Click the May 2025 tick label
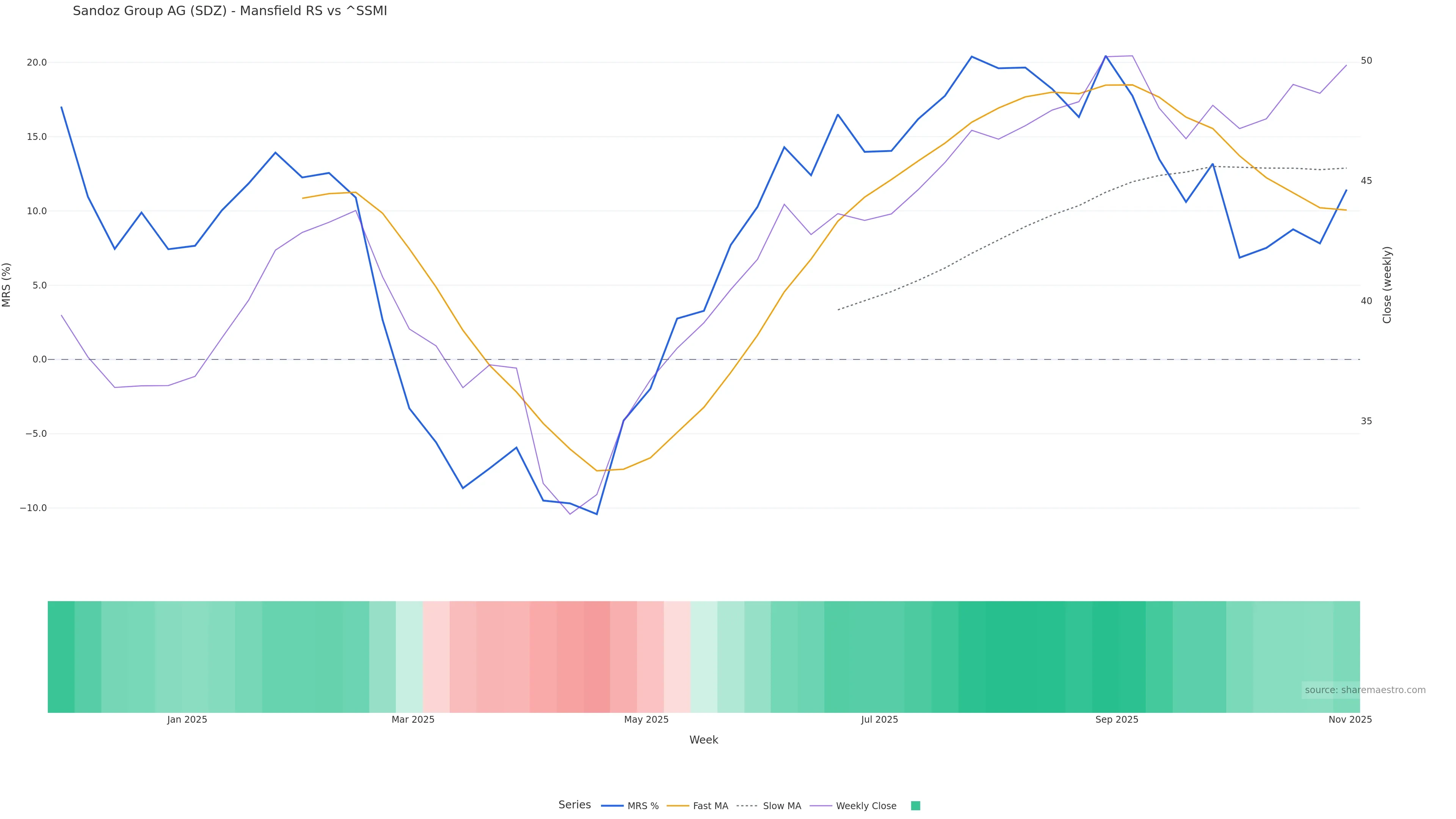 pos(646,720)
